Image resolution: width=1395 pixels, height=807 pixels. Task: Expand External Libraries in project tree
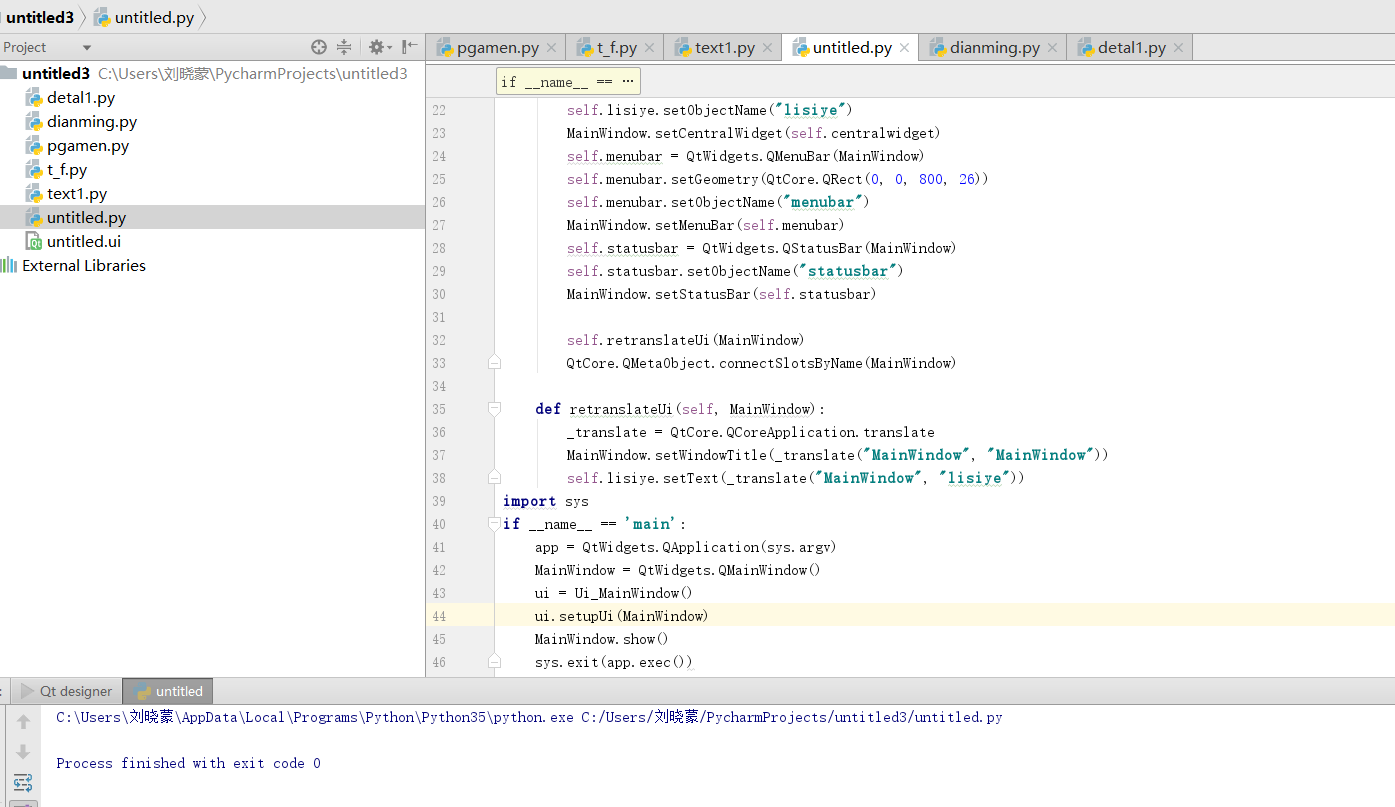coord(84,266)
